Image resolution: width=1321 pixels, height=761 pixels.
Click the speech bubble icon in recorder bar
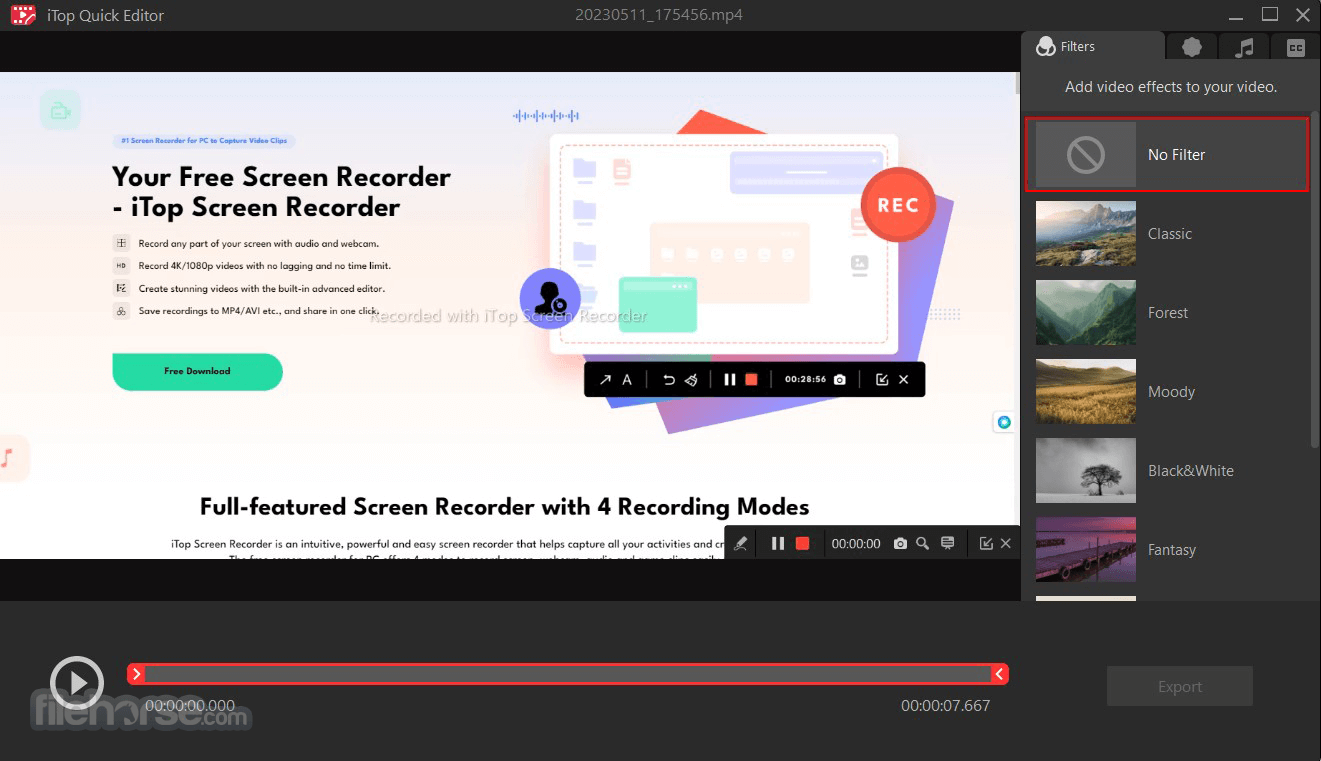pyautogui.click(x=947, y=543)
